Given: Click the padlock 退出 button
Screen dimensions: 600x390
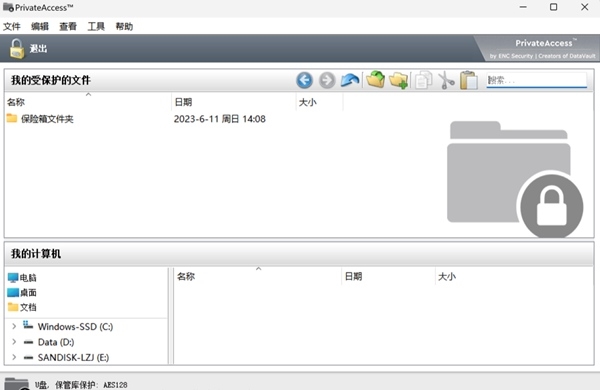Looking at the screenshot, I should pyautogui.click(x=28, y=49).
